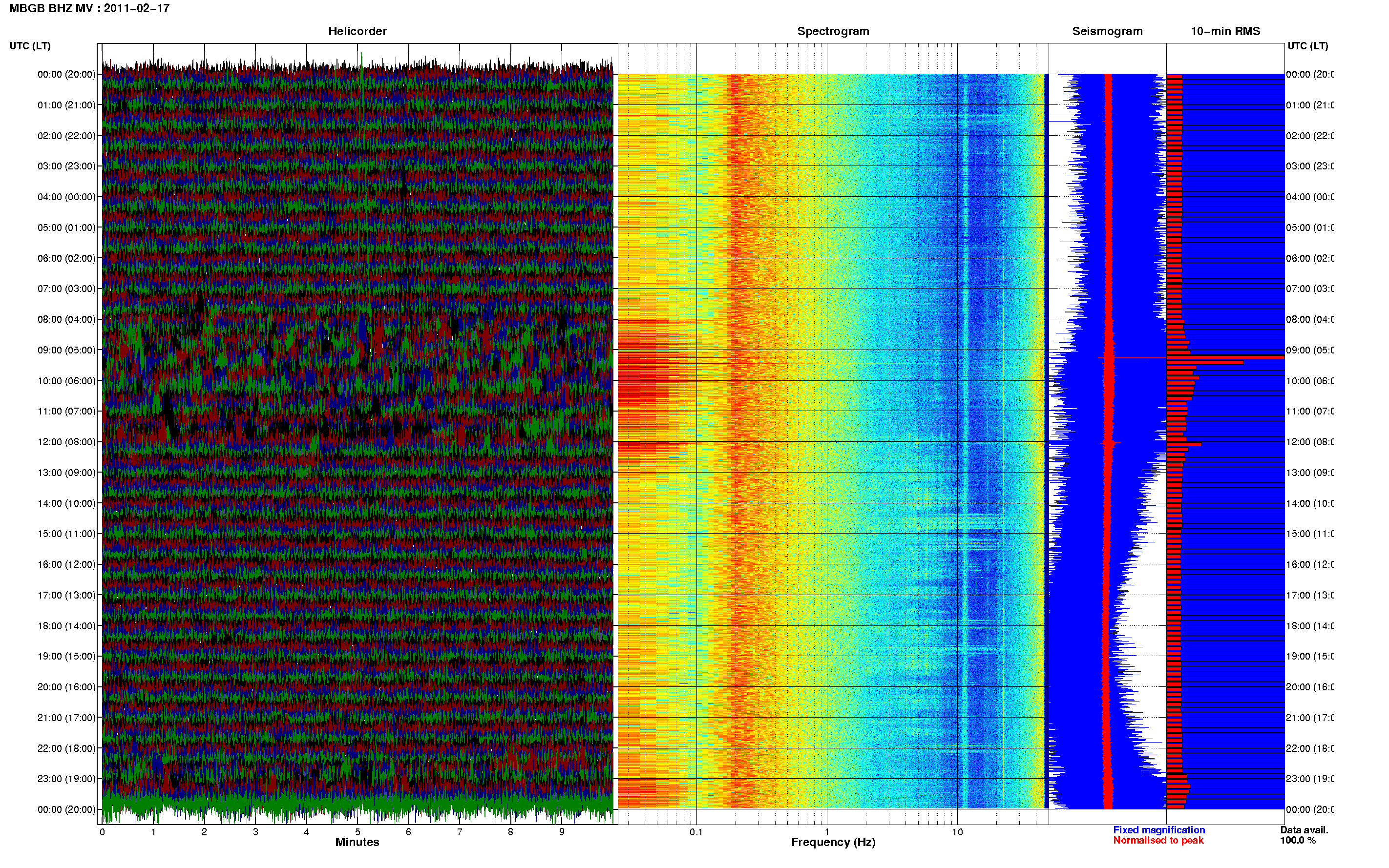Click the 14:00 (10:00) left time label
Viewport: 1389px width, 868px height.
click(x=66, y=503)
